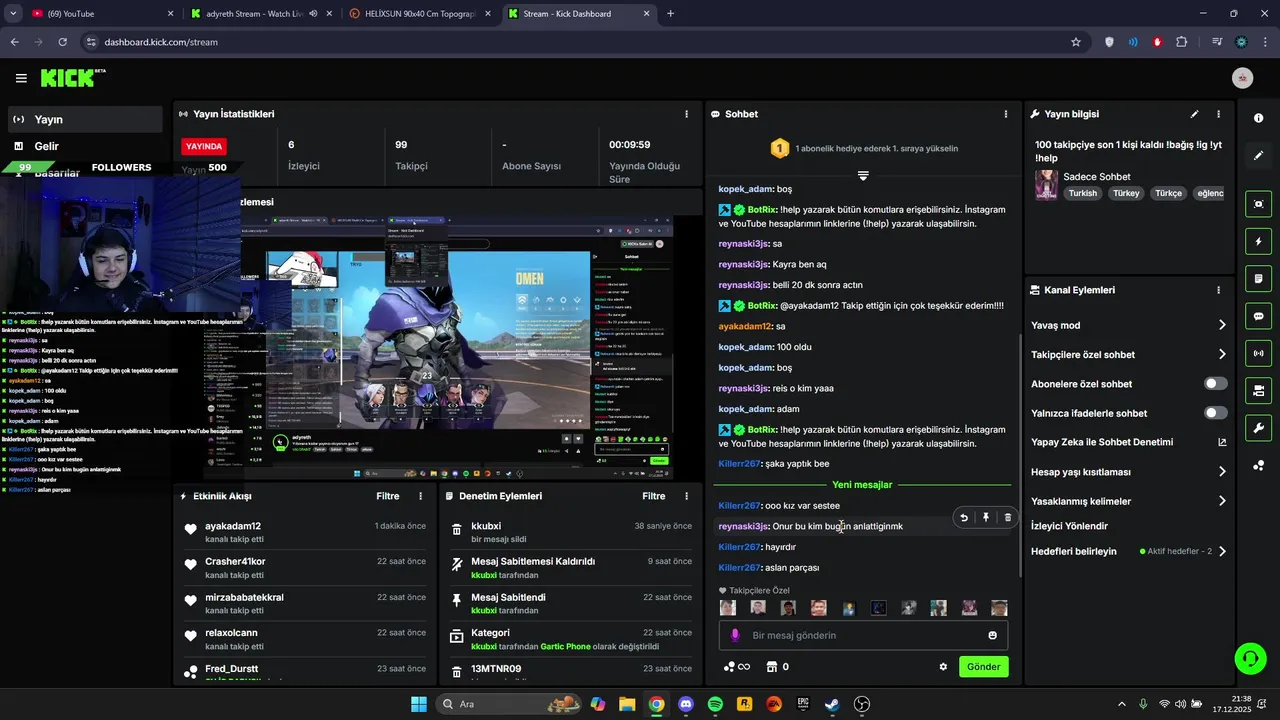
Task: Pin the hovered reynaski3js chat message
Action: pos(986,517)
